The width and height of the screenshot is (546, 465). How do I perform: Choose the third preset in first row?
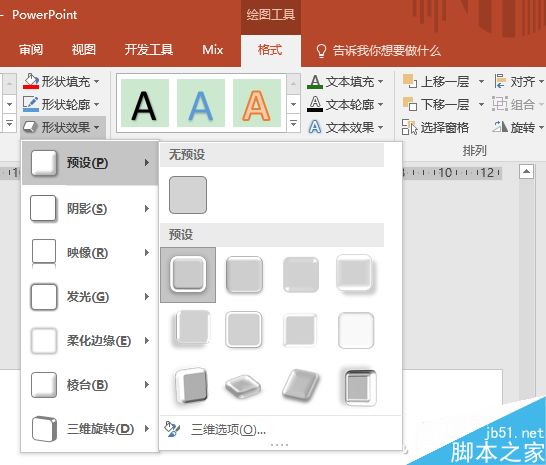[x=301, y=275]
